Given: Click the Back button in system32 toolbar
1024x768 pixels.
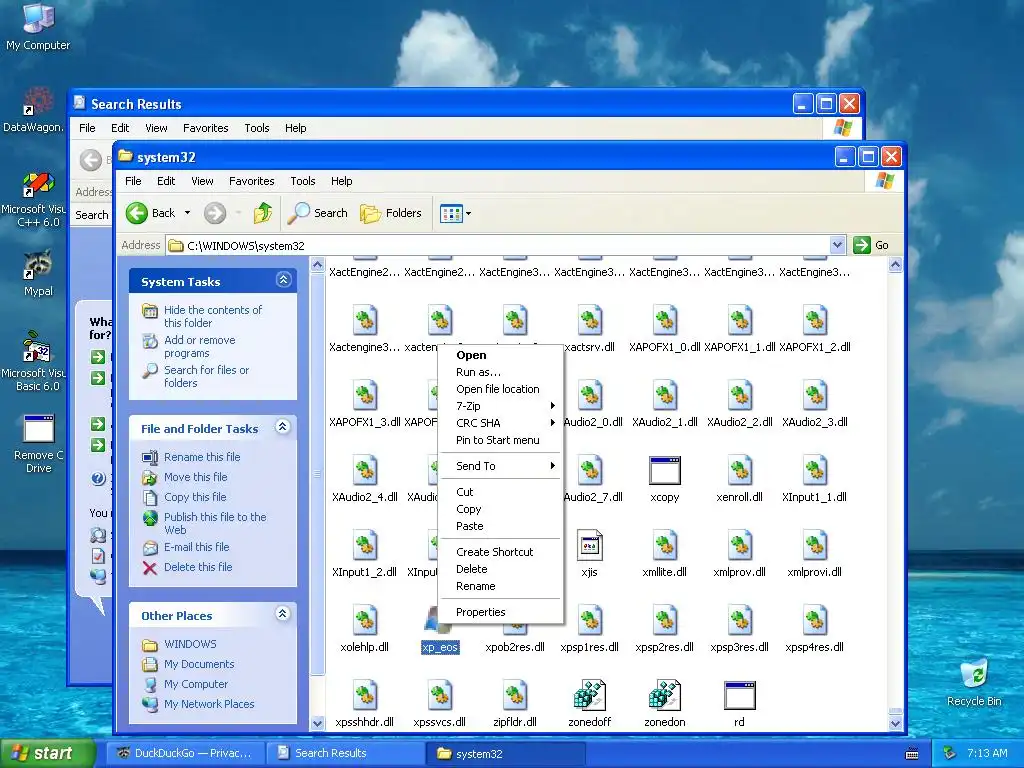Looking at the screenshot, I should click(152, 213).
